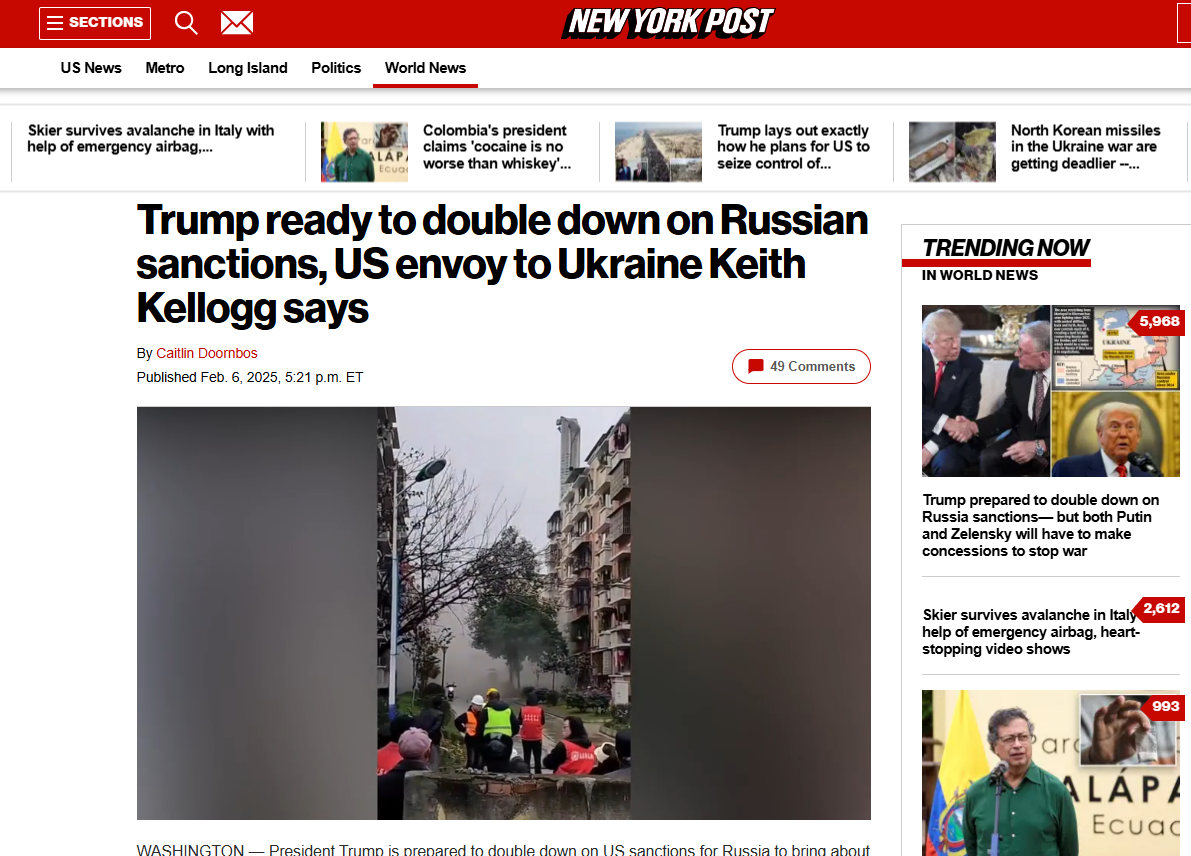1191x856 pixels.
Task: Open North Korean missiles story thumbnail
Action: click(x=952, y=152)
